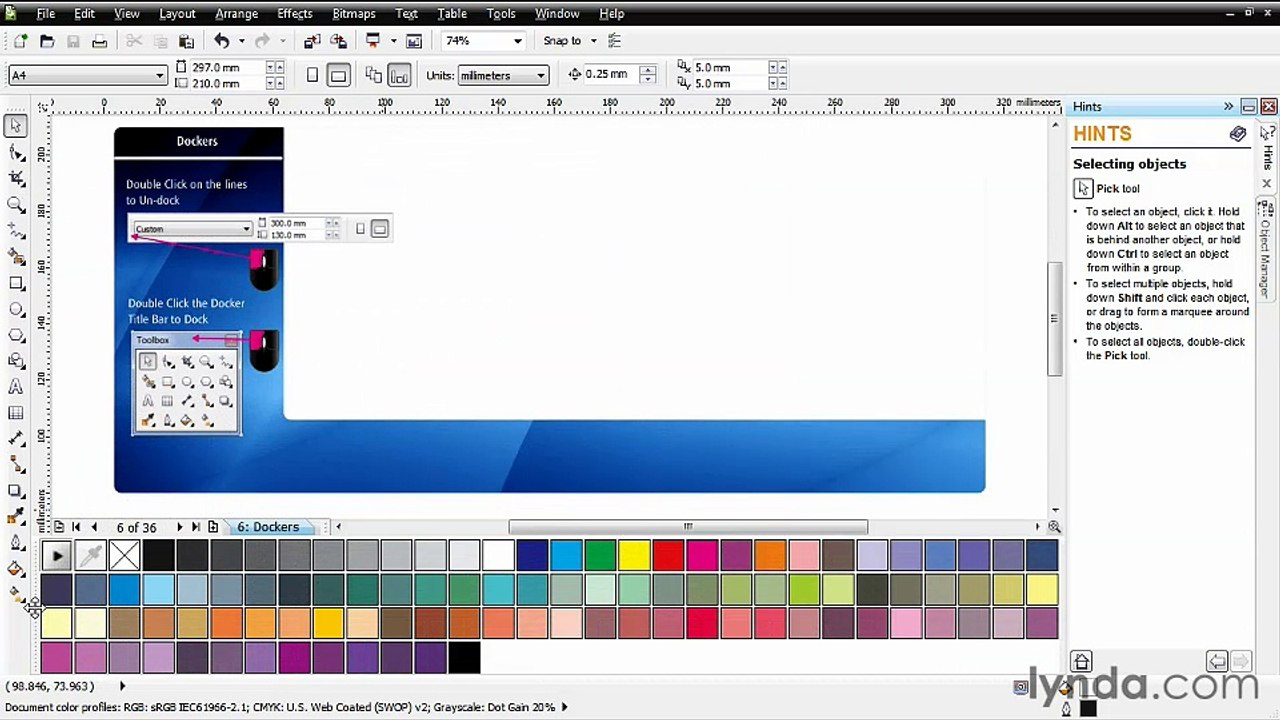Click the nudge offset 0.25 mm field

610,74
